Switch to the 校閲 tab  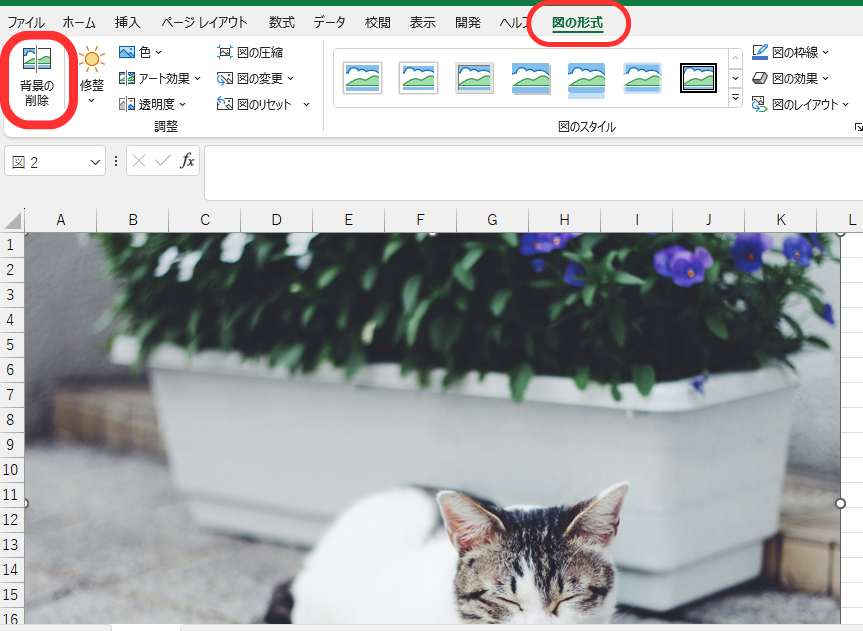pos(378,23)
